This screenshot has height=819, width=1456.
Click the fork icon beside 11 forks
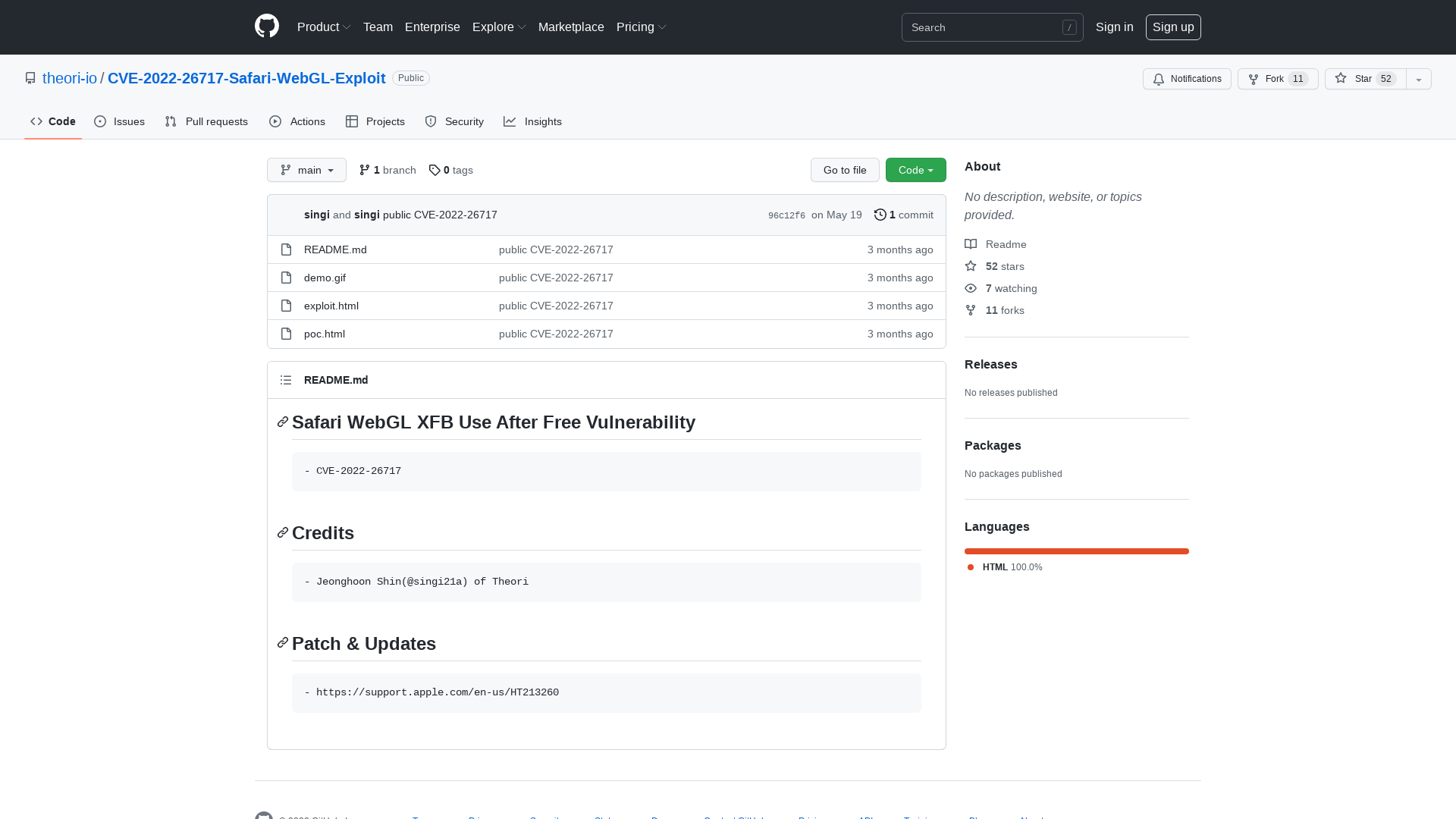(x=971, y=310)
